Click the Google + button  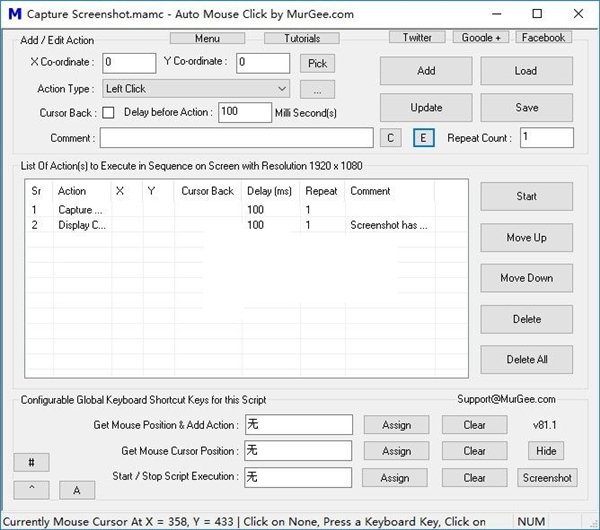(x=481, y=37)
